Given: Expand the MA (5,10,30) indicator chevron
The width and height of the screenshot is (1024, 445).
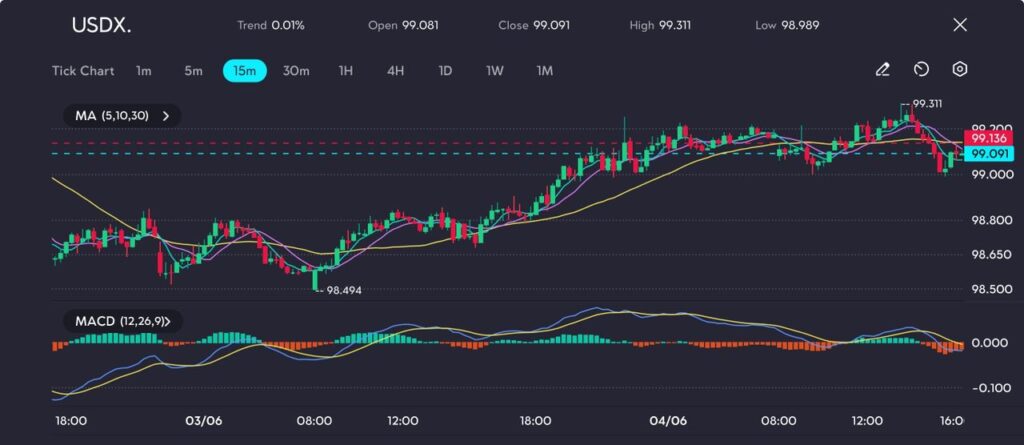Looking at the screenshot, I should tap(166, 116).
